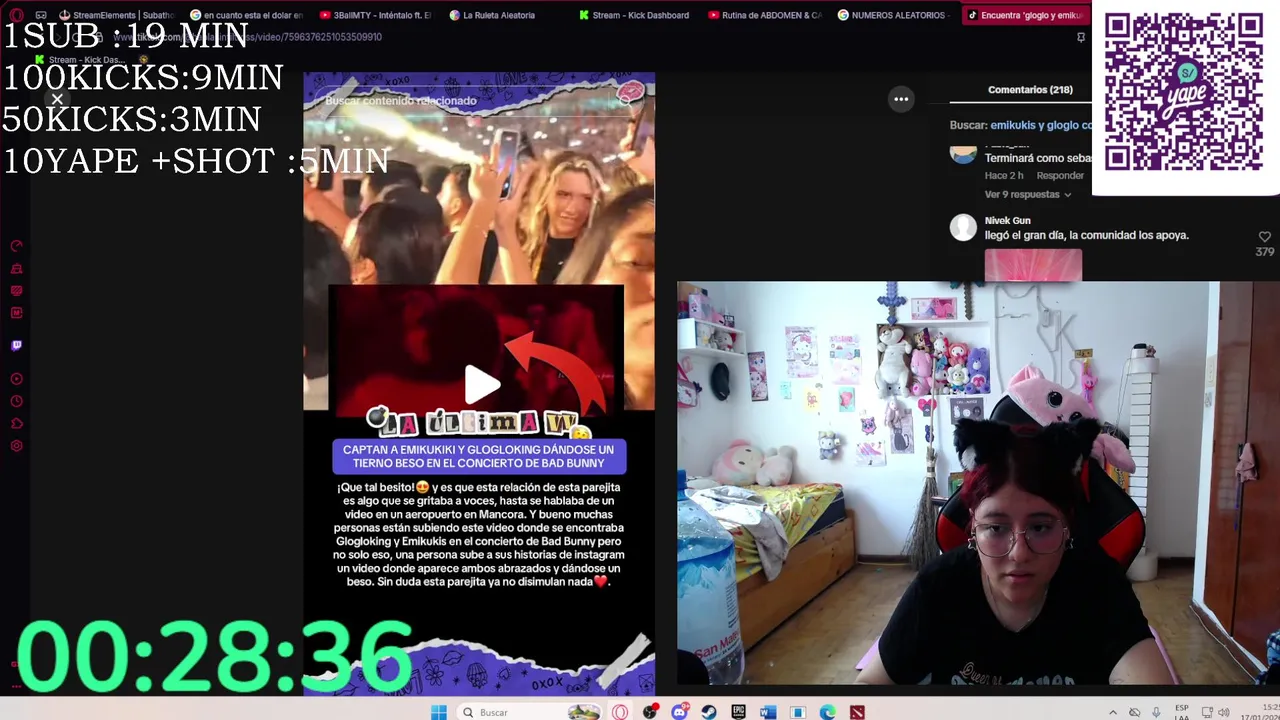Open the second pink Opera sidebar icon
Viewport: 1280px width, 720px height.
point(16,269)
